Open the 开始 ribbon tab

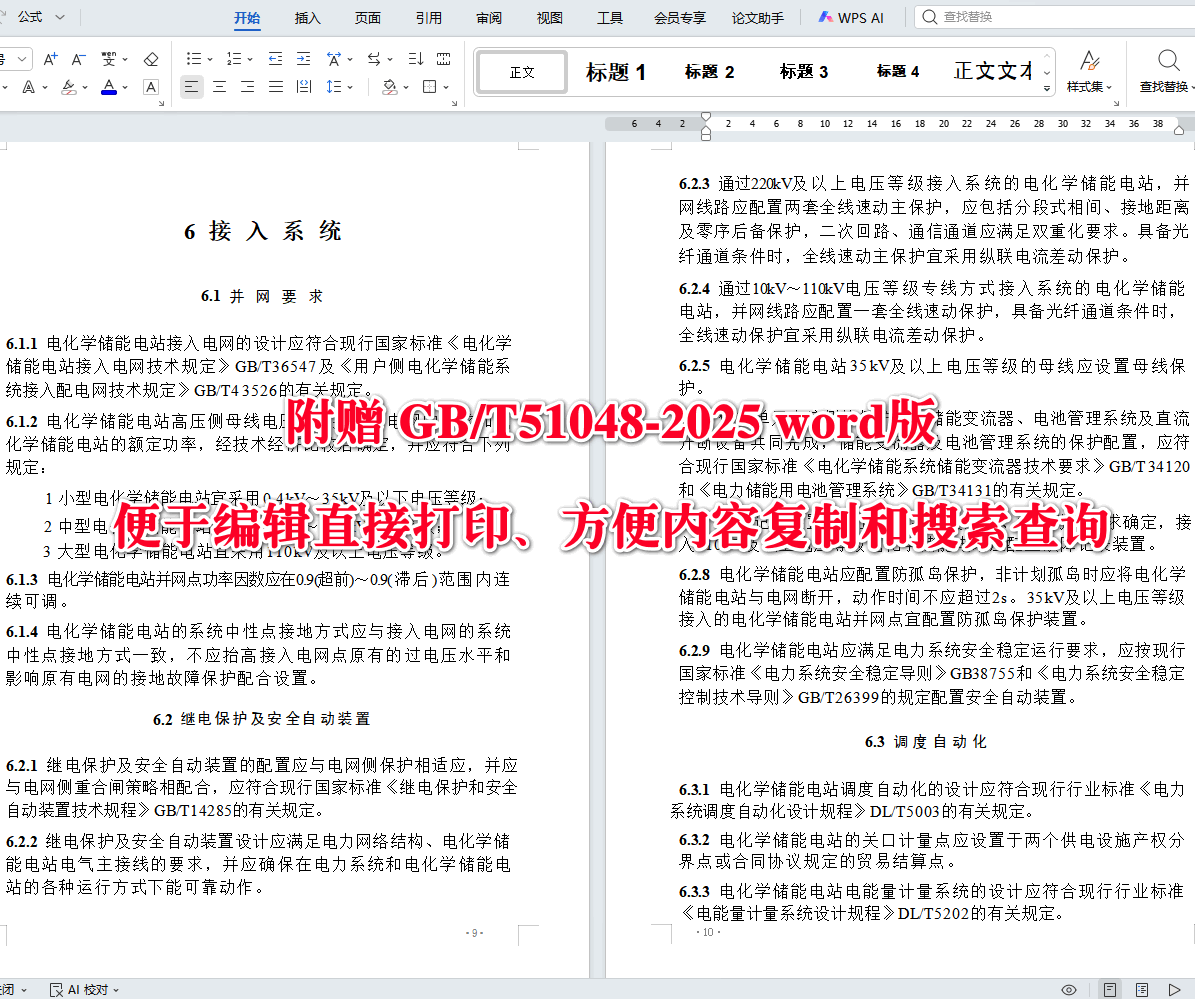click(x=247, y=18)
